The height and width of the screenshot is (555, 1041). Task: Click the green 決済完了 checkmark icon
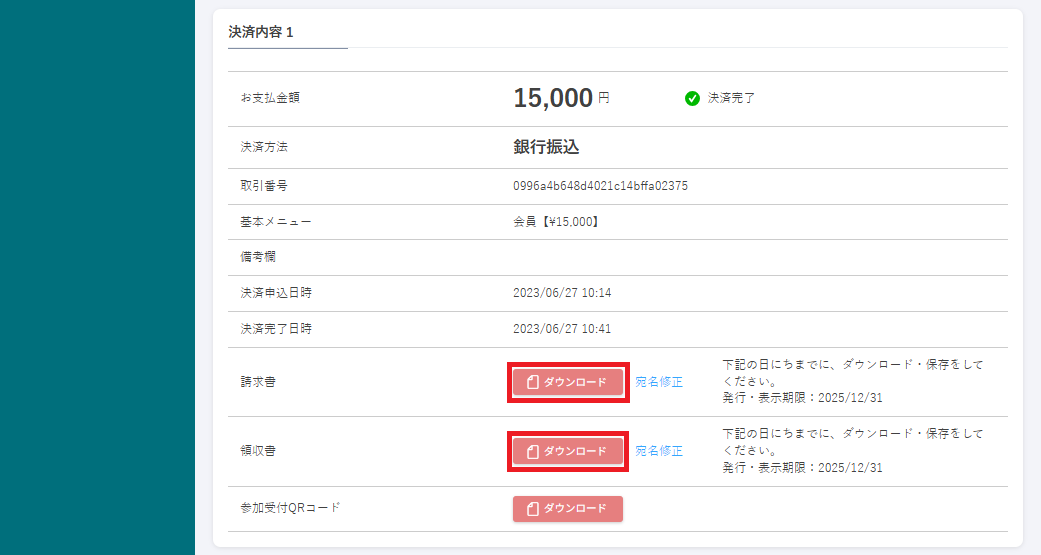click(692, 98)
